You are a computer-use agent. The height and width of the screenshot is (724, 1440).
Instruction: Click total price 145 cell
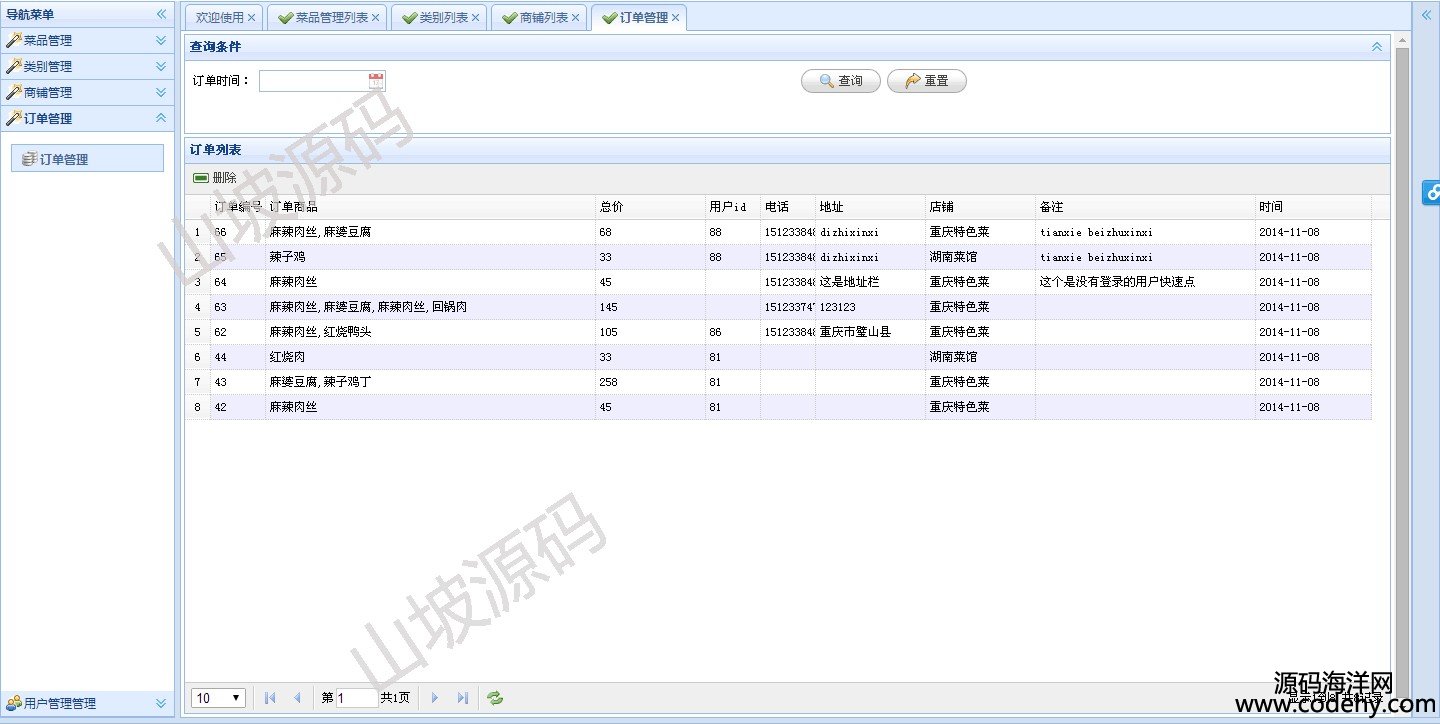click(650, 307)
